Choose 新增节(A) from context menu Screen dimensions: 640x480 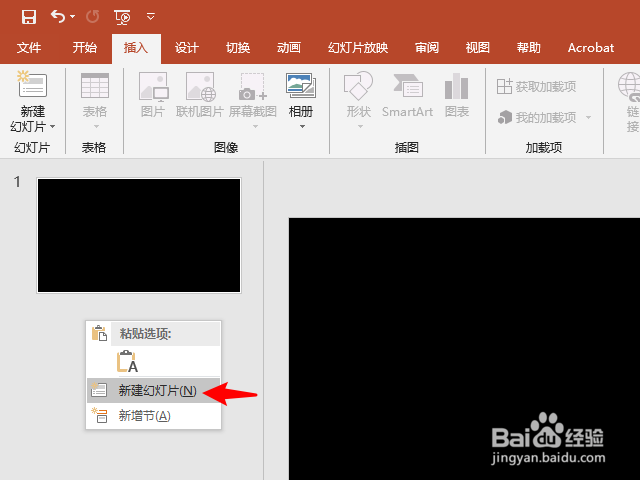tap(153, 416)
